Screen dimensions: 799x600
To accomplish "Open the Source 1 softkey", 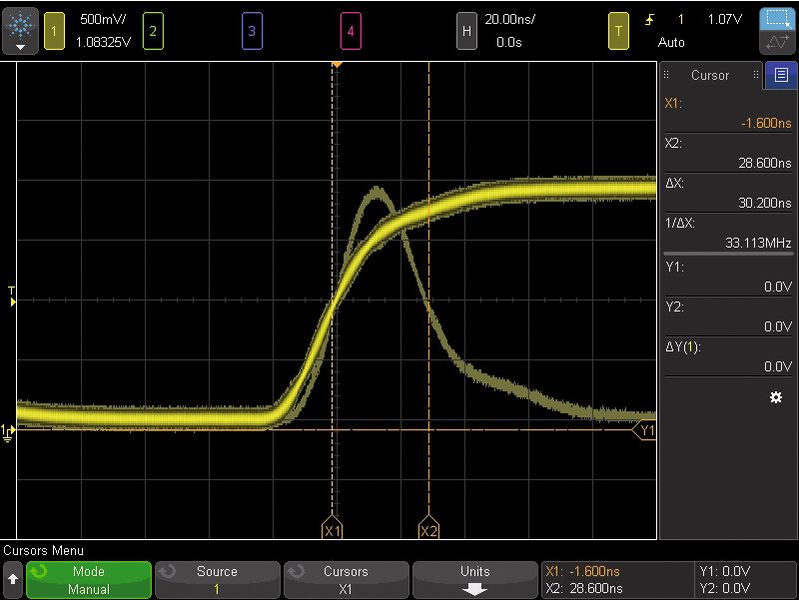I will tap(218, 580).
